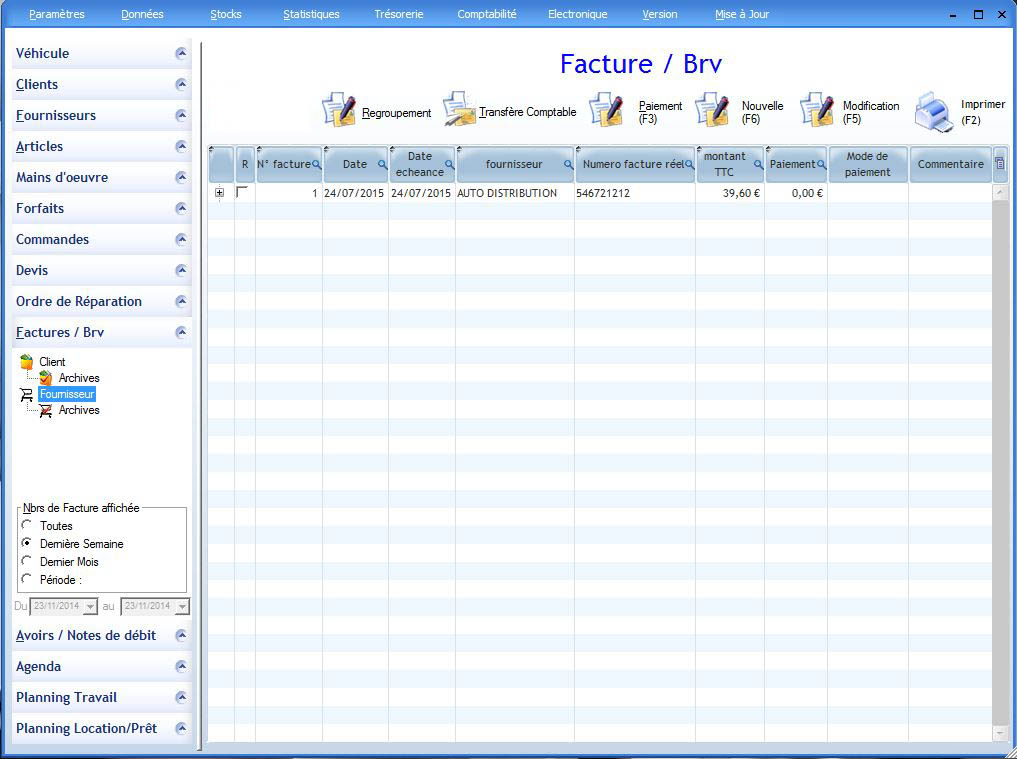
Task: Click the AUTO DISTRIBUTION supplier cell
Action: coord(514,193)
